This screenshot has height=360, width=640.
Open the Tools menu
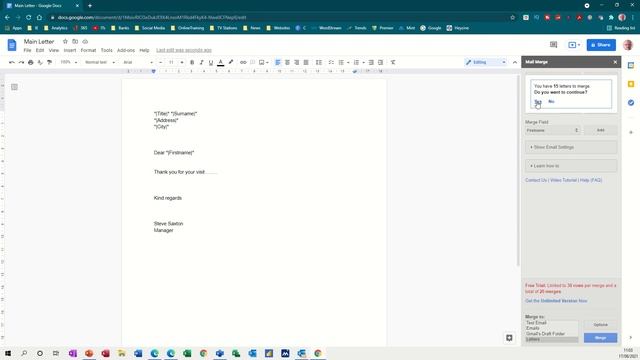(107, 50)
